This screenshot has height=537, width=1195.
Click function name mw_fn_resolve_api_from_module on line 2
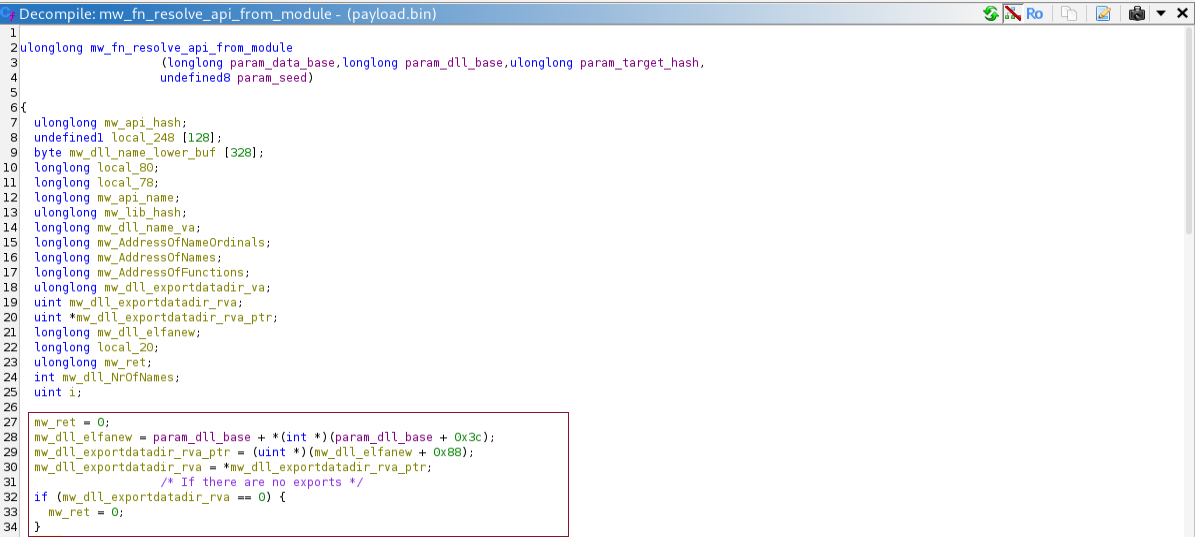coord(191,48)
